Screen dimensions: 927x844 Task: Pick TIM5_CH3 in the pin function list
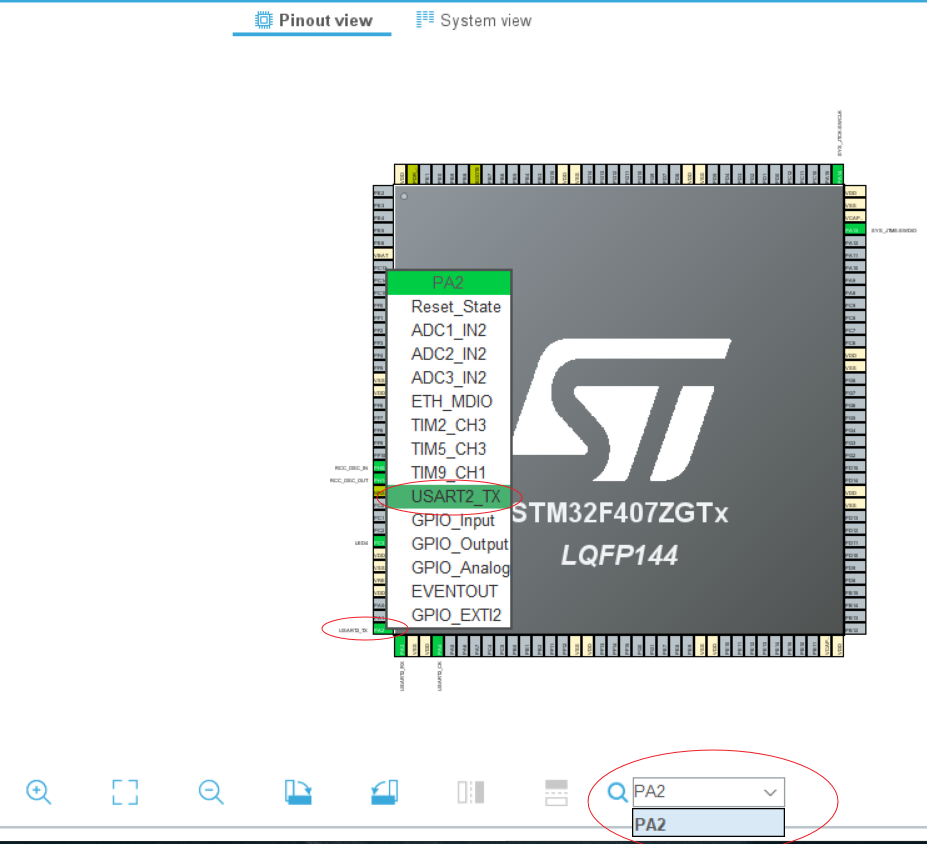pos(449,449)
